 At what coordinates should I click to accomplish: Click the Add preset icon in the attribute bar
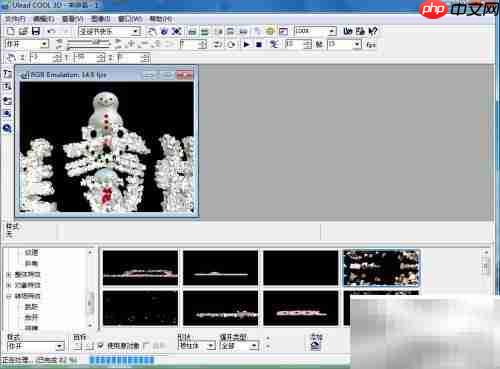coord(316,346)
